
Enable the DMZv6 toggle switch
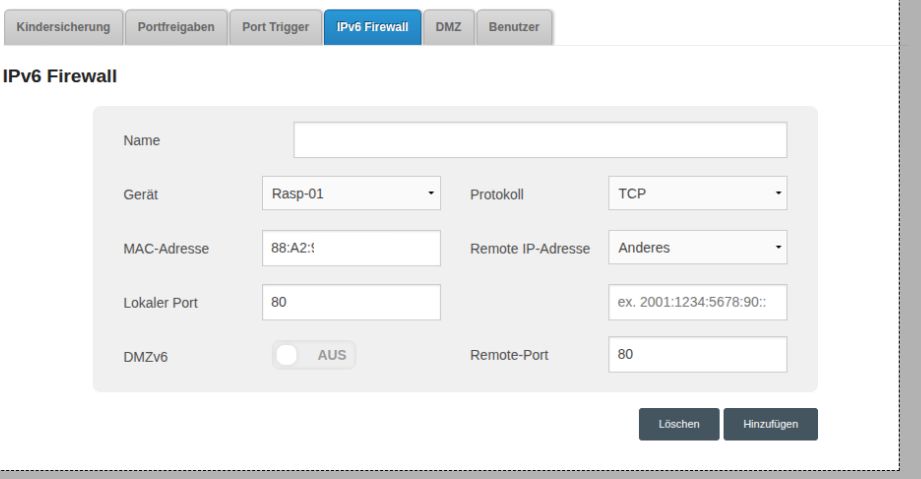pos(313,355)
